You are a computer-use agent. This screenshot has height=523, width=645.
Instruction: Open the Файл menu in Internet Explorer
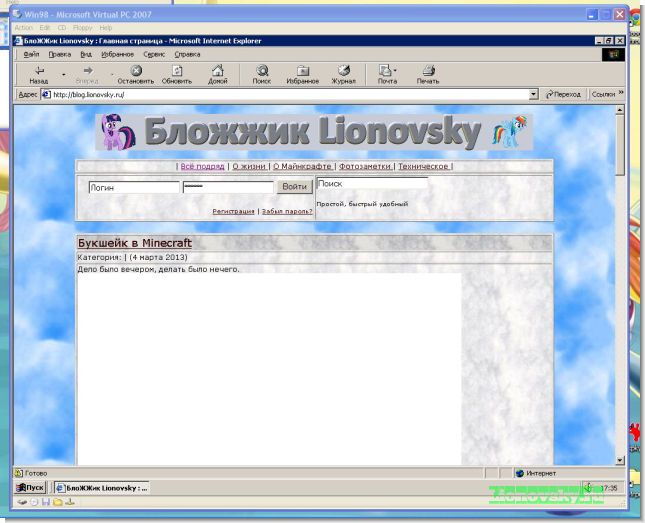pyautogui.click(x=31, y=54)
